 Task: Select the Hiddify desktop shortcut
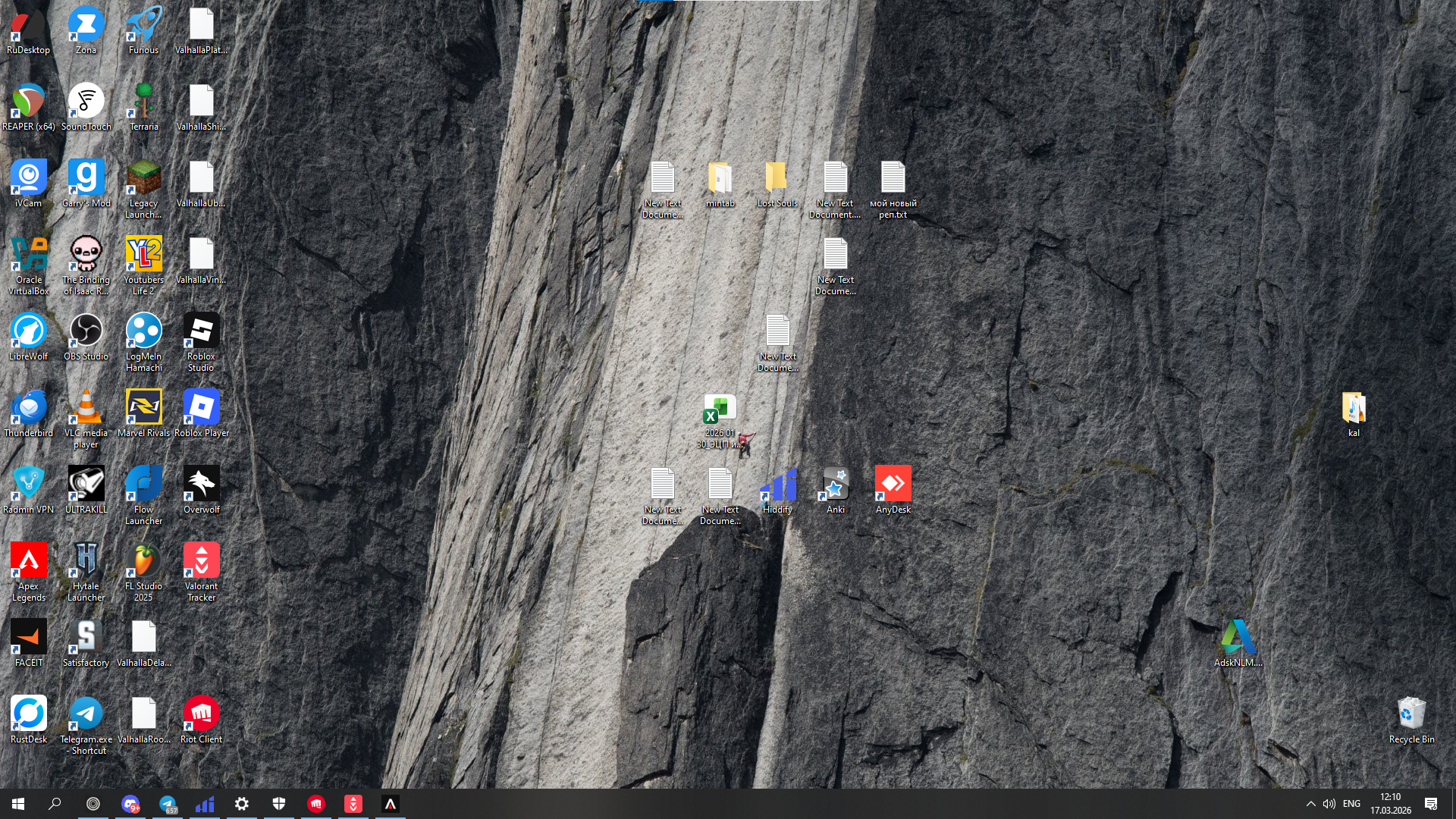777,485
